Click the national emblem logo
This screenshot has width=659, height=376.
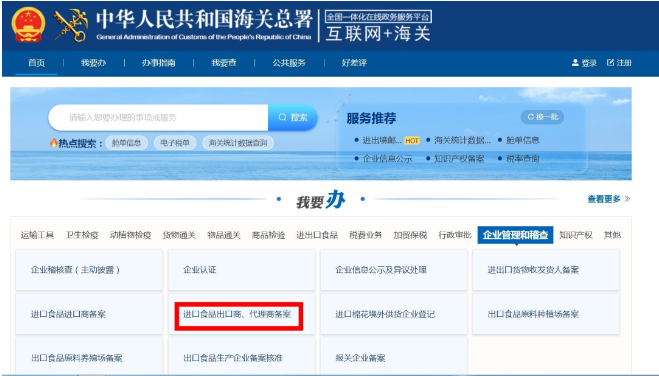click(x=28, y=24)
